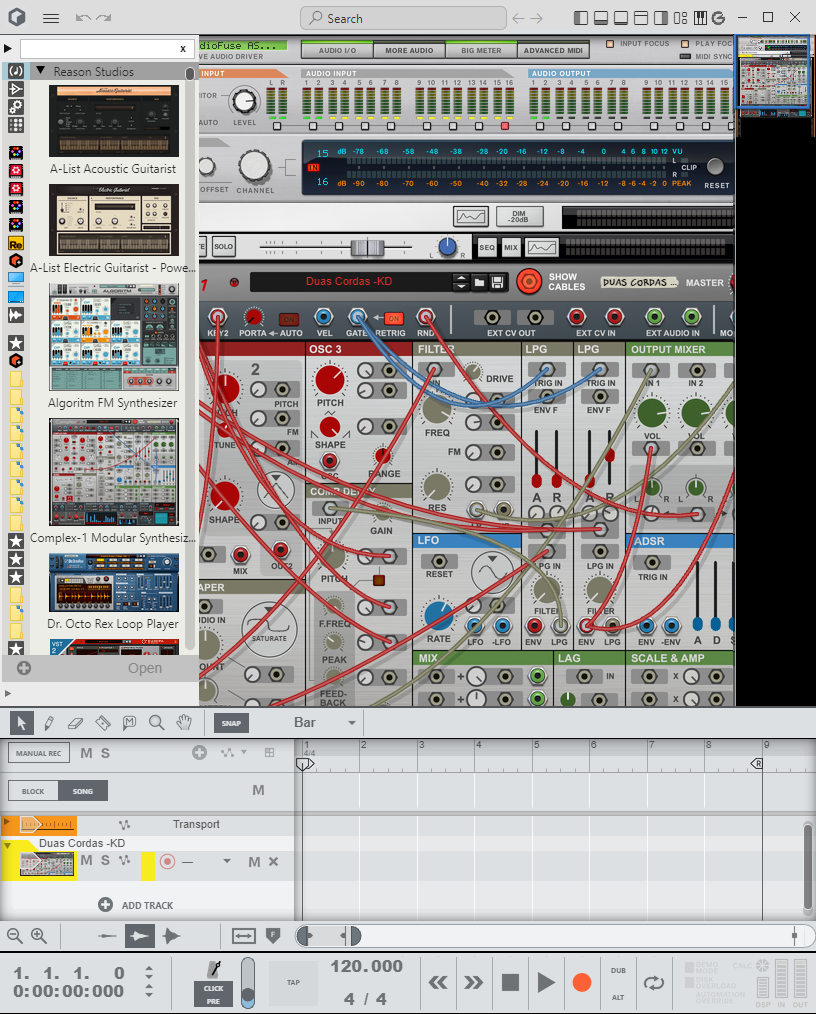Open the MORE AUDIO tab
This screenshot has width=816, height=1014.
pyautogui.click(x=409, y=50)
